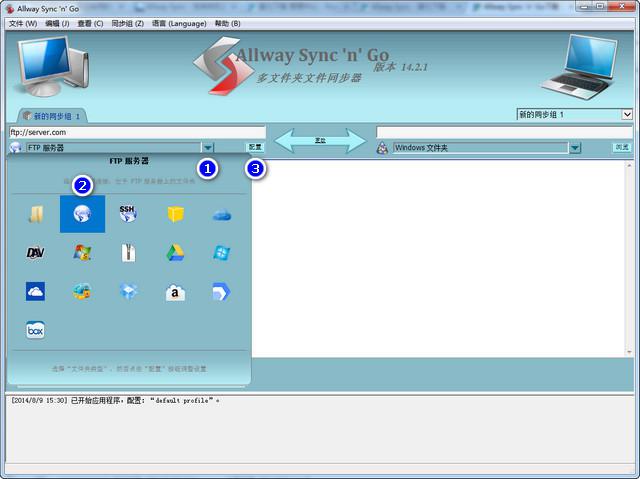
Task: Select the FTP server globe icon
Action: [x=82, y=214]
